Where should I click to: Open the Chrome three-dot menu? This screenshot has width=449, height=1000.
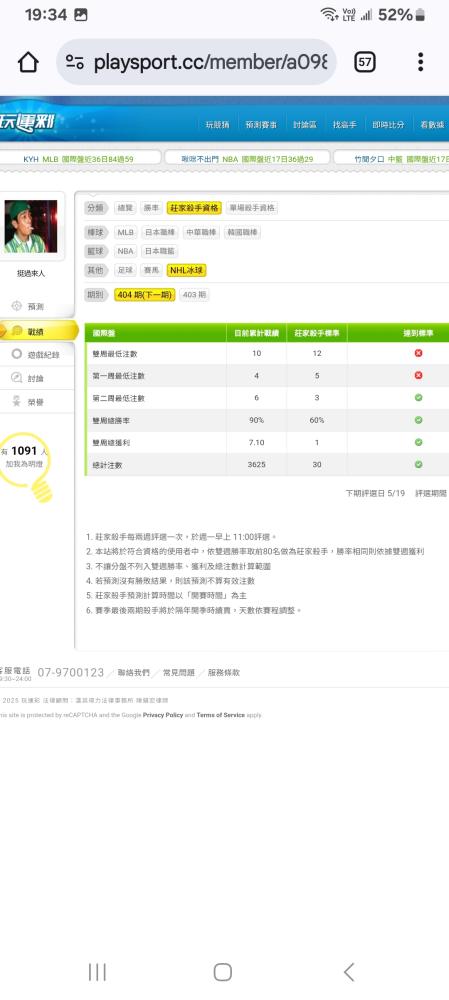420,62
